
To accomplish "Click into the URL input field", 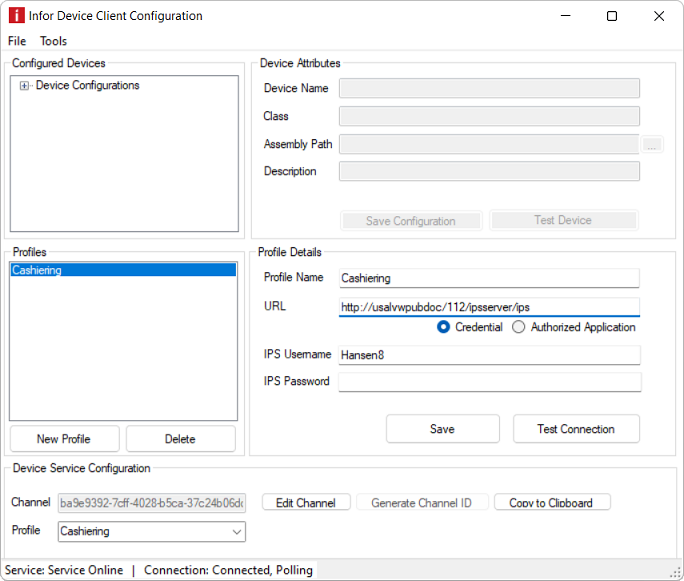I will [488, 307].
